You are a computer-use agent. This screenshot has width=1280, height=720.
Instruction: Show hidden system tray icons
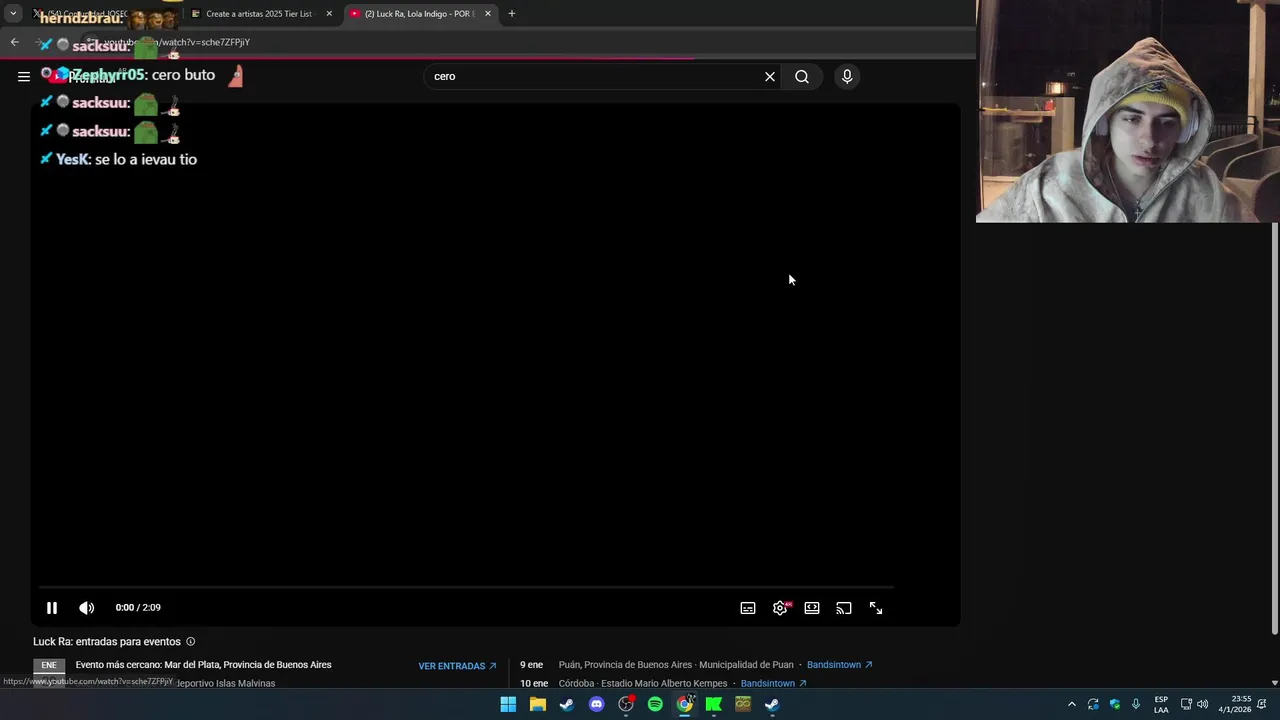[x=1072, y=704]
